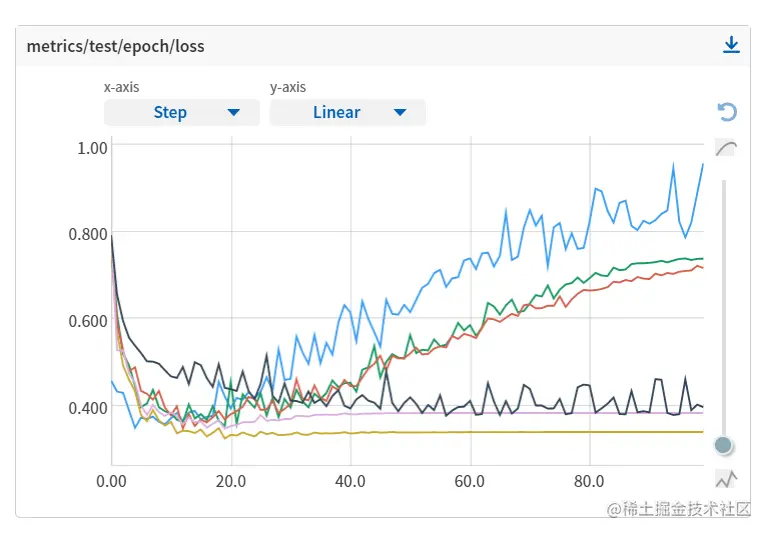Click the 20.0 x-axis tick value
Viewport: 768px width, 535px height.
231,481
